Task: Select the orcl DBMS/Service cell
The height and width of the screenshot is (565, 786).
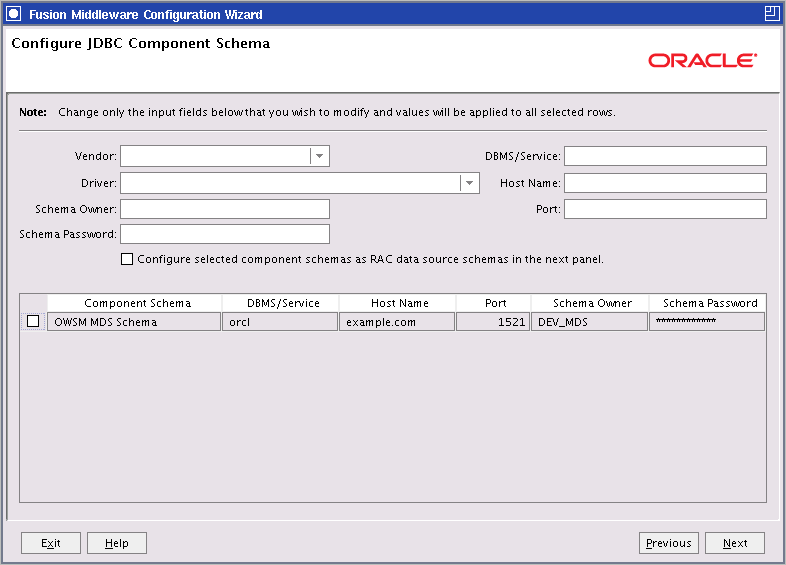Action: click(x=280, y=322)
